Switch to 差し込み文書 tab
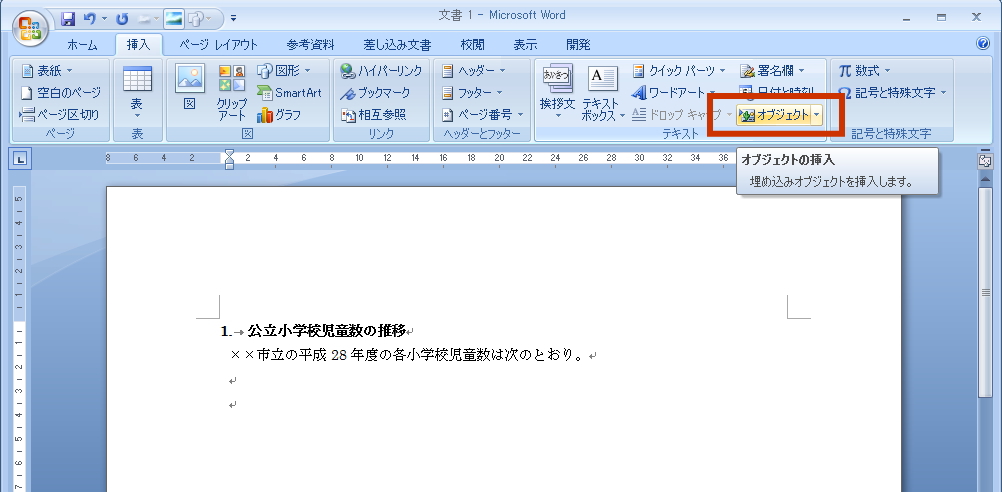Viewport: 1002px width, 492px height. point(397,45)
